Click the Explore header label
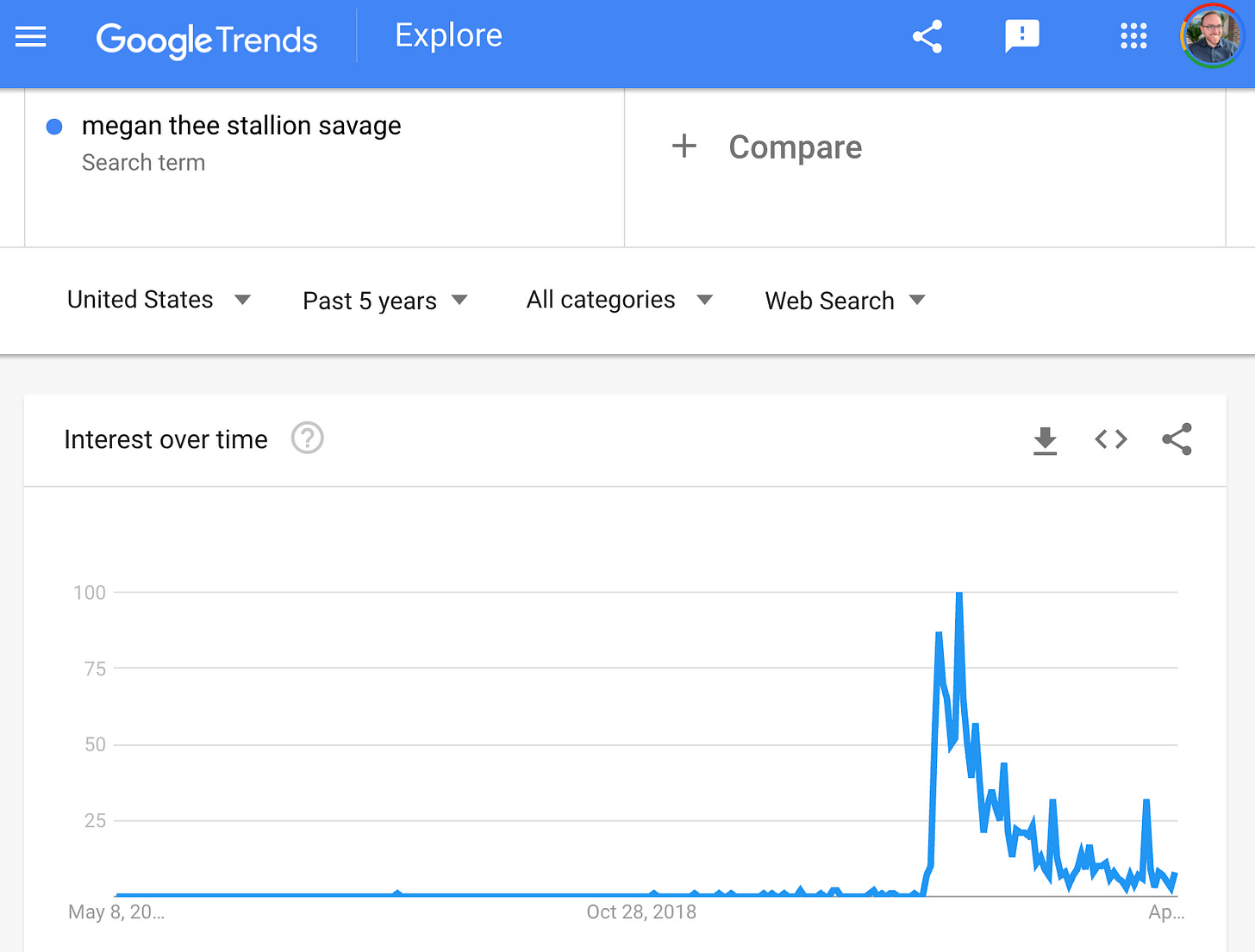 448,35
